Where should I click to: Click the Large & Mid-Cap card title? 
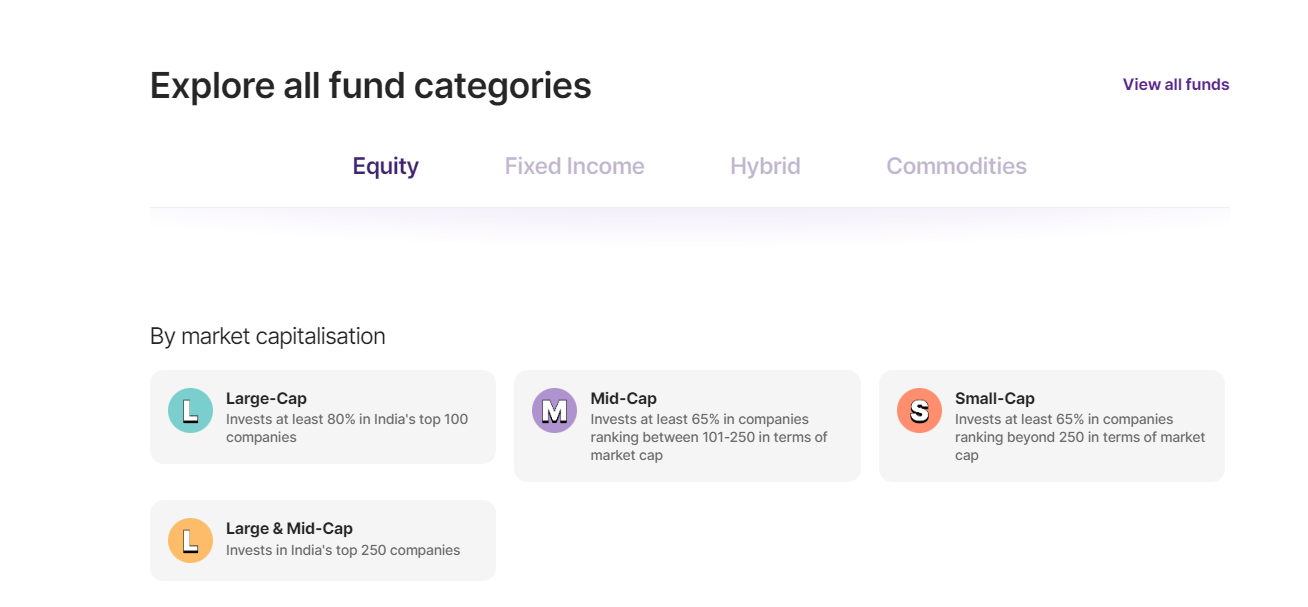point(289,528)
